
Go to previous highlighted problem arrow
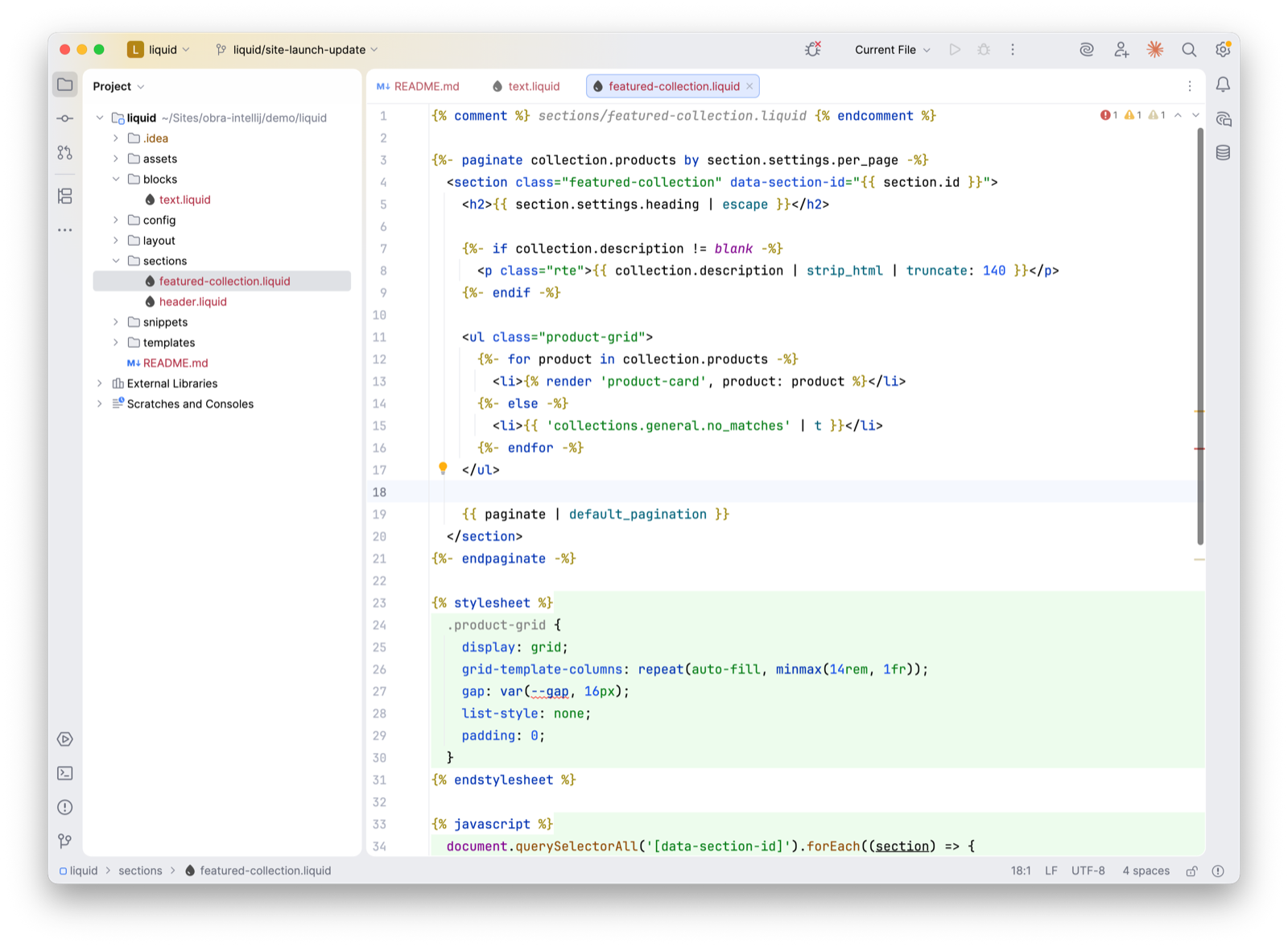click(x=1178, y=115)
